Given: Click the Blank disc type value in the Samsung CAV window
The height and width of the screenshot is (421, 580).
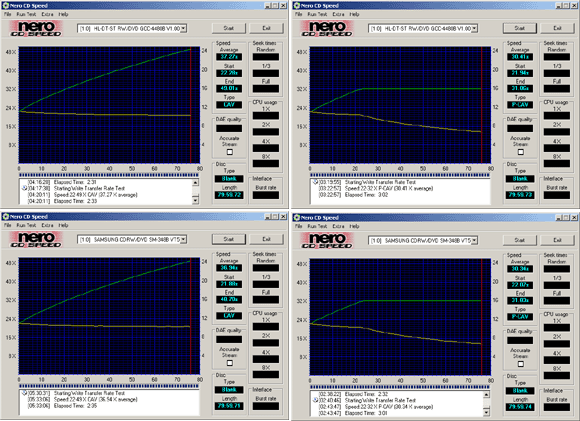Looking at the screenshot, I should point(229,390).
